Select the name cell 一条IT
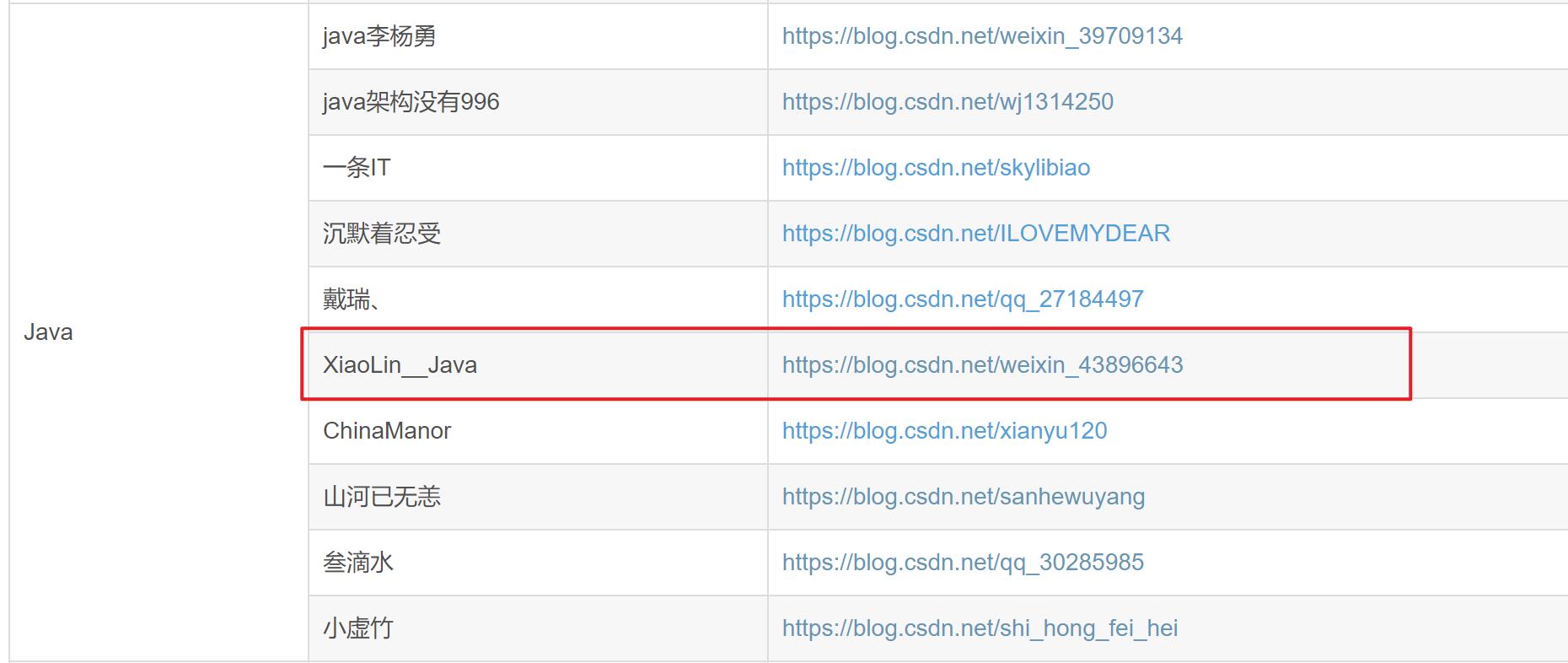 (x=538, y=168)
